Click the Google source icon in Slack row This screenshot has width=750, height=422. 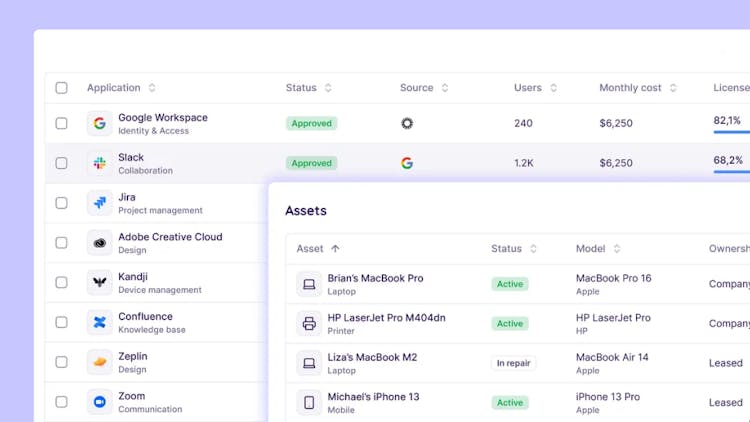point(407,163)
